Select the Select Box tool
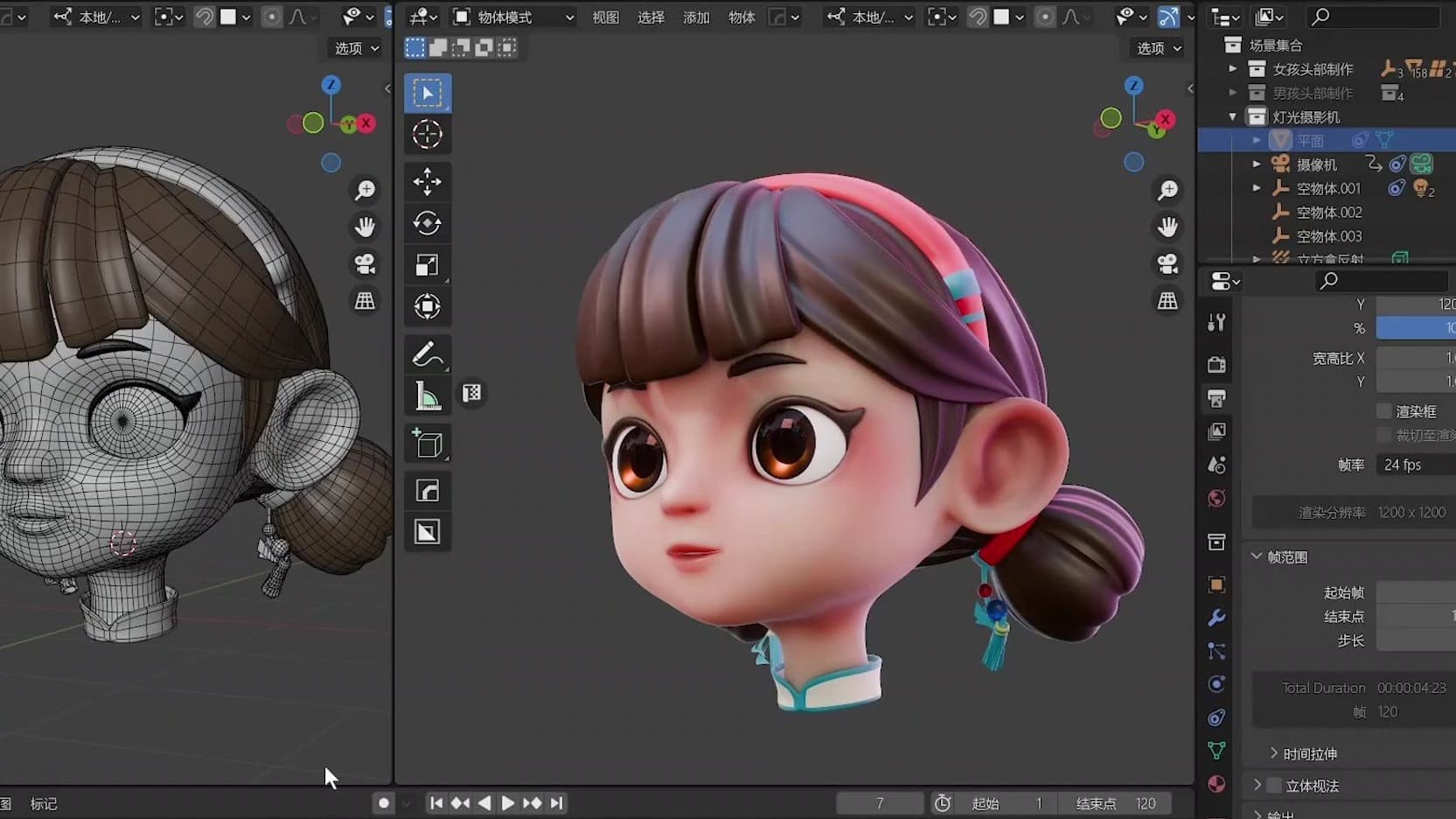Viewport: 1456px width, 819px height. pyautogui.click(x=428, y=93)
